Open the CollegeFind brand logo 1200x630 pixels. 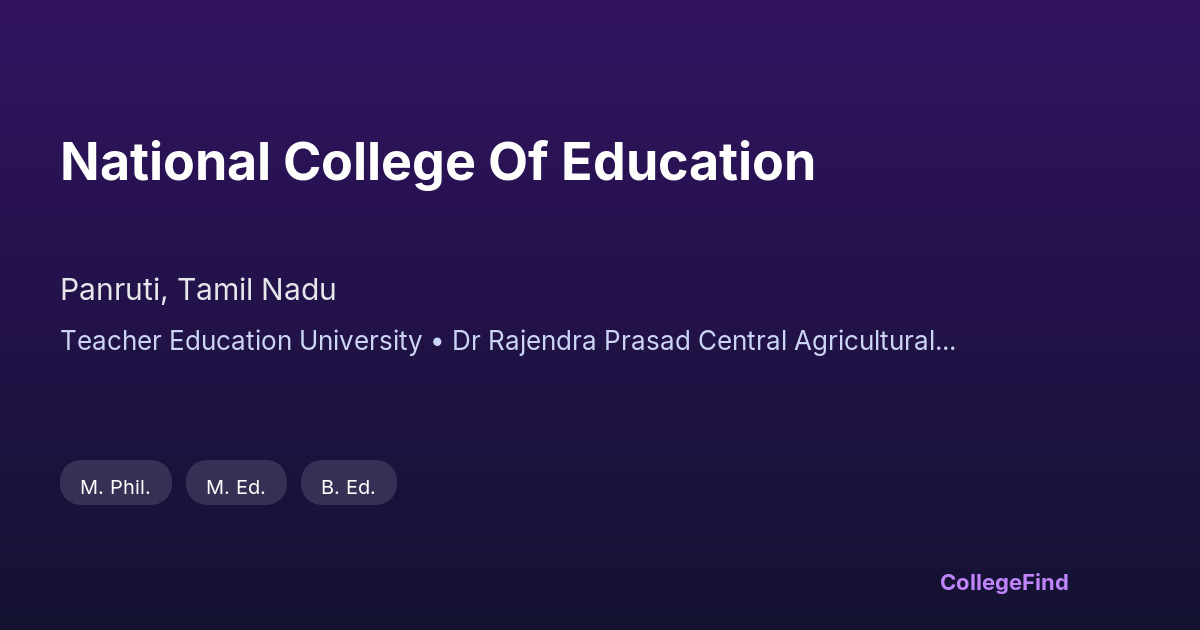1004,582
